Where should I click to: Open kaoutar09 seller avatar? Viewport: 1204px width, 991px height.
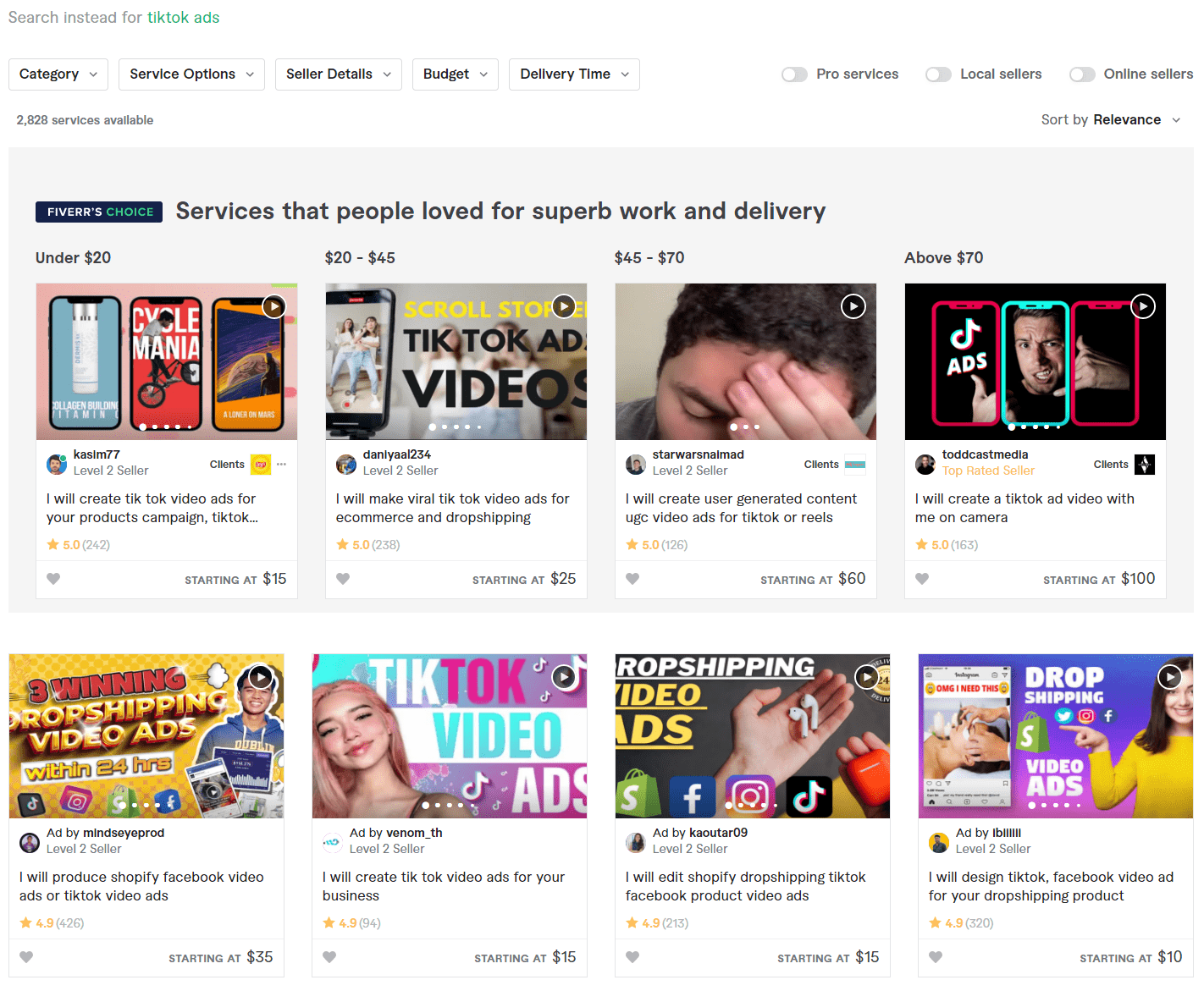(636, 842)
